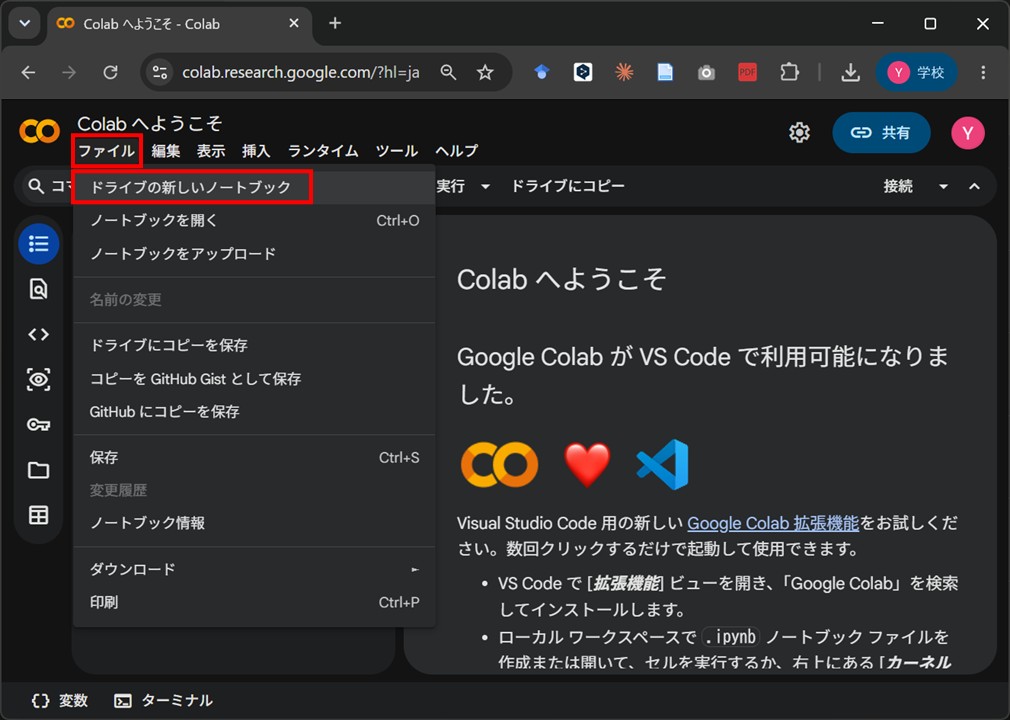Viewport: 1010px width, 720px height.
Task: Open Chrome three-dot menu
Action: point(983,72)
